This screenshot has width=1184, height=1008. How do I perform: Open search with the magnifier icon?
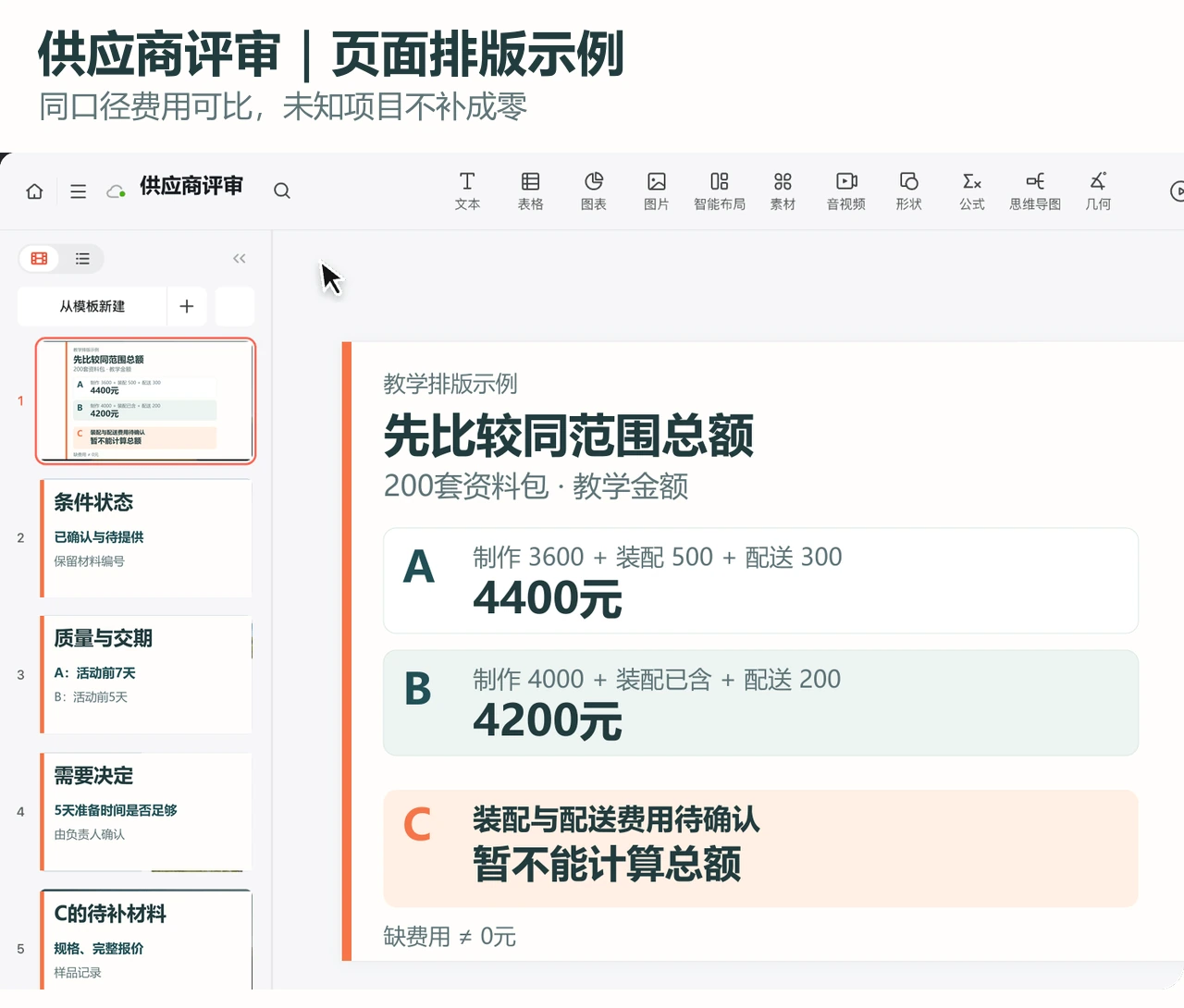click(x=282, y=191)
